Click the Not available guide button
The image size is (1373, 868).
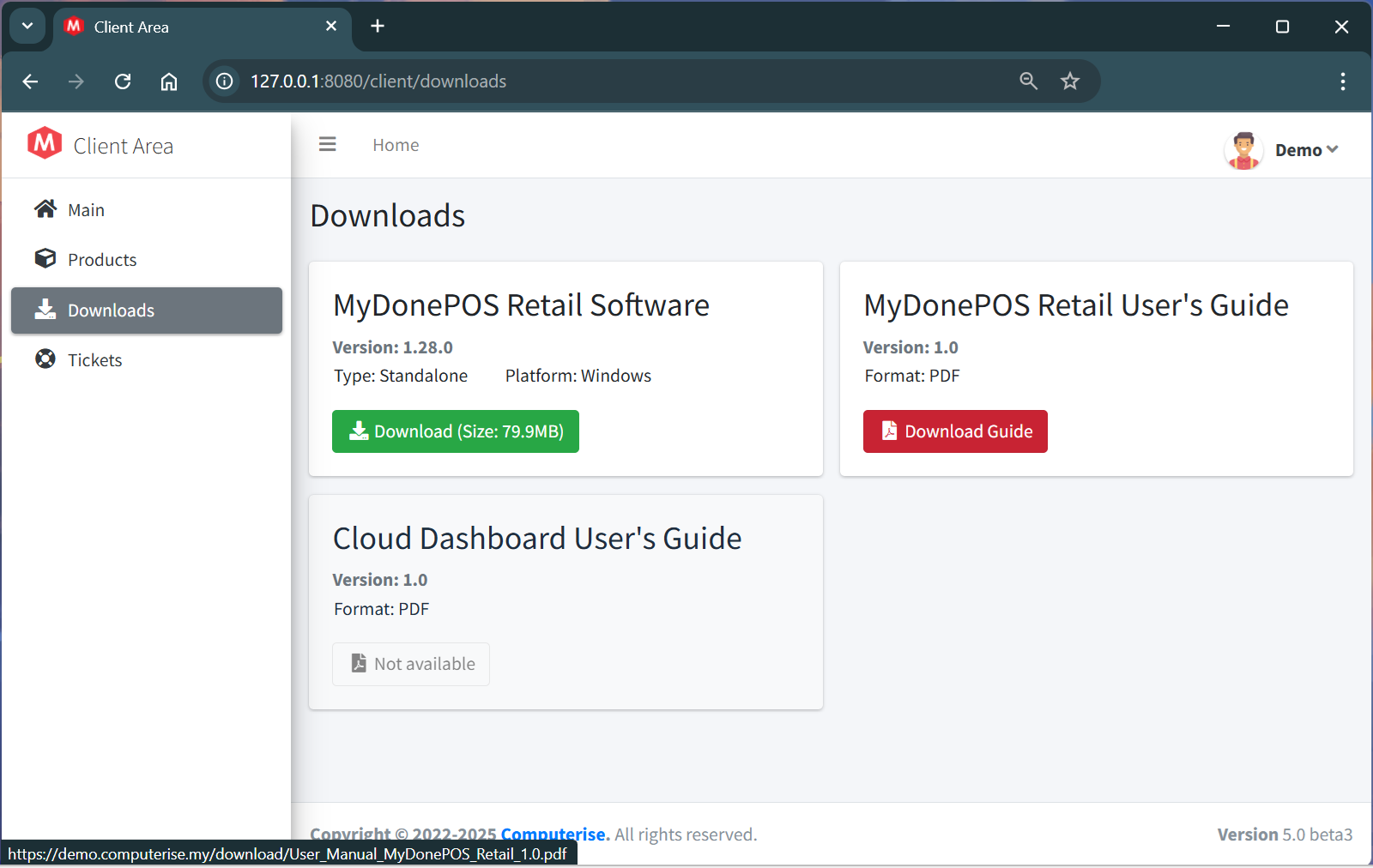click(x=410, y=664)
